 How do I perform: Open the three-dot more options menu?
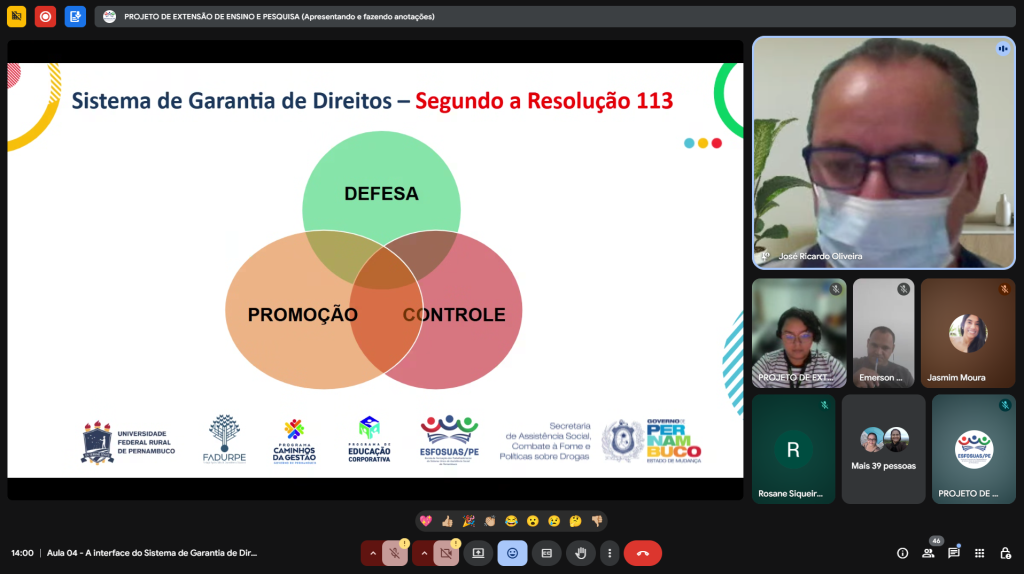[609, 553]
